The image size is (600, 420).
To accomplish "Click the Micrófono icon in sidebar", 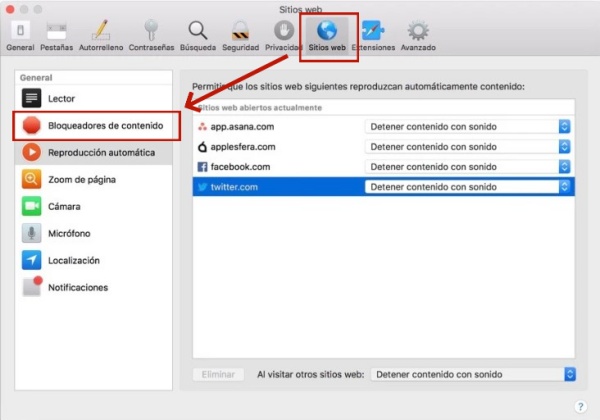I will click(31, 233).
